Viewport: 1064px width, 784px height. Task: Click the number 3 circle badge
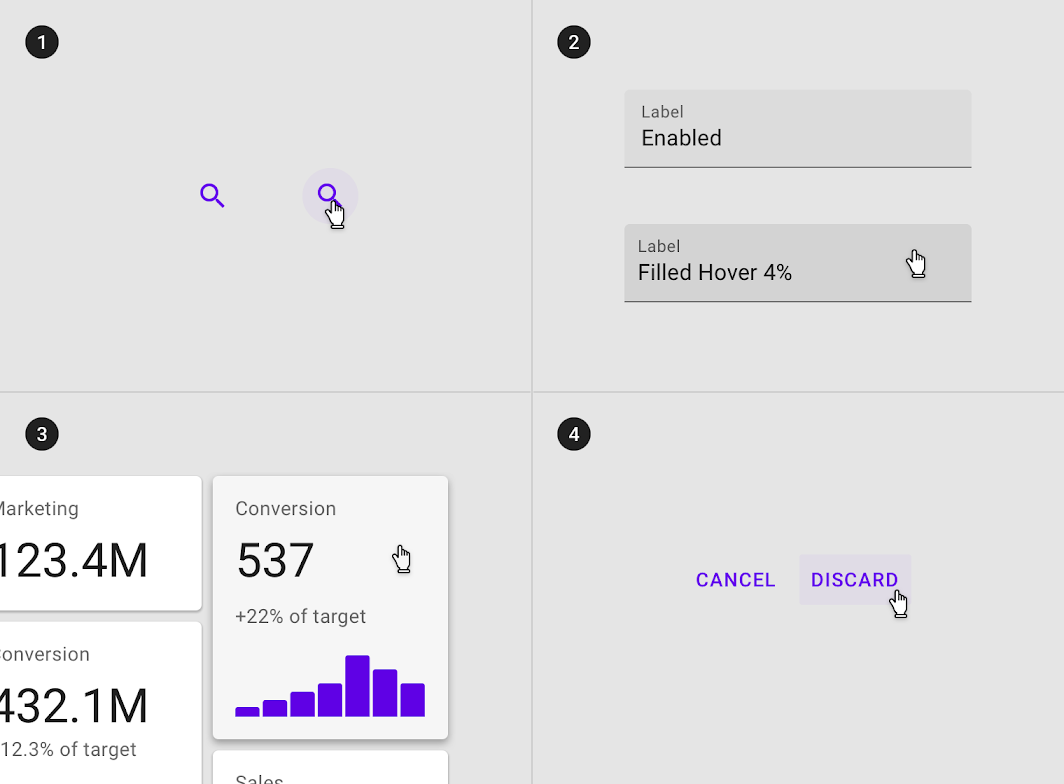(x=42, y=434)
